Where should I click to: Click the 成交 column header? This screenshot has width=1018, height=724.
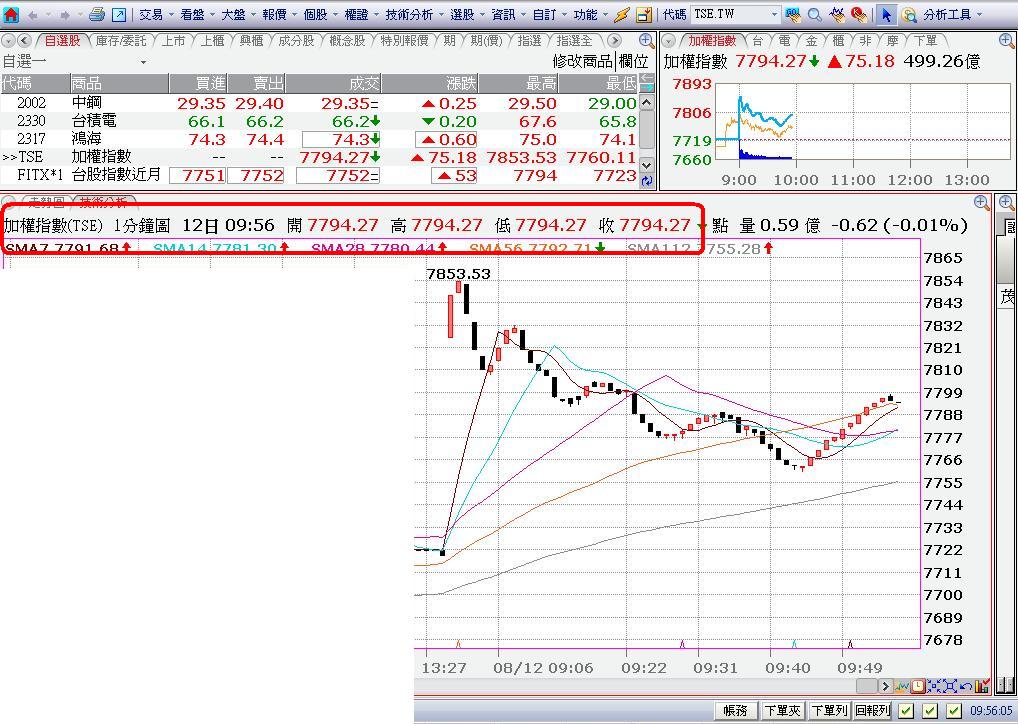(333, 83)
